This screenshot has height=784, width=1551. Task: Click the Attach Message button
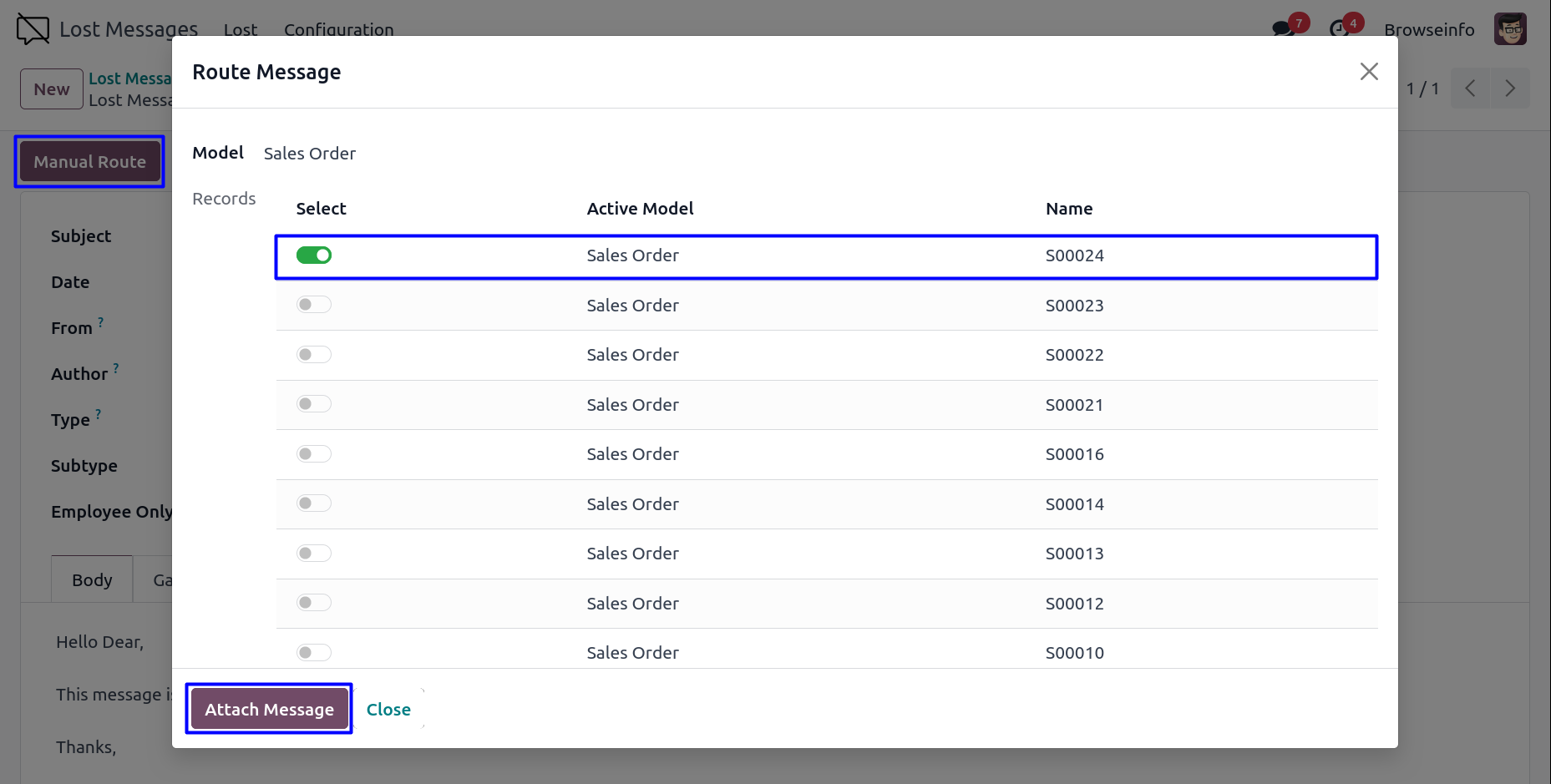(x=269, y=709)
